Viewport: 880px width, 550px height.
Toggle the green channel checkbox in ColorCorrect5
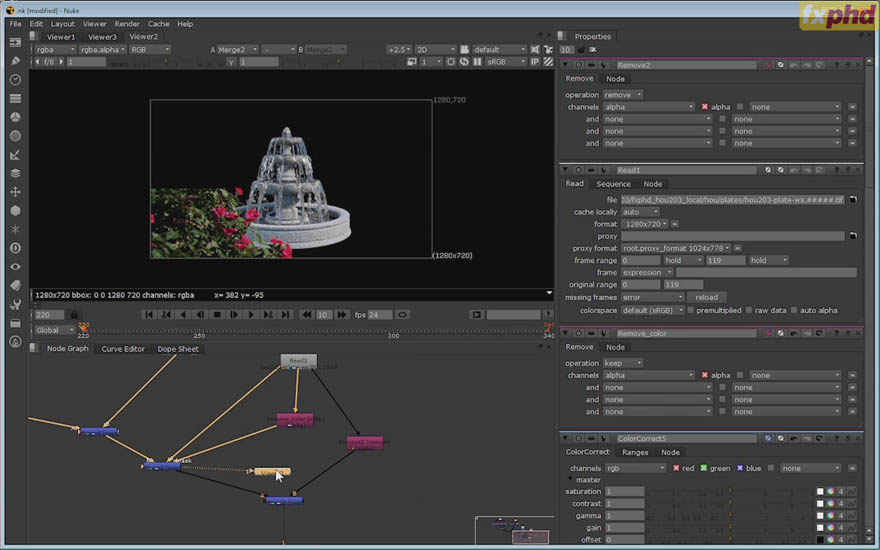[x=703, y=468]
